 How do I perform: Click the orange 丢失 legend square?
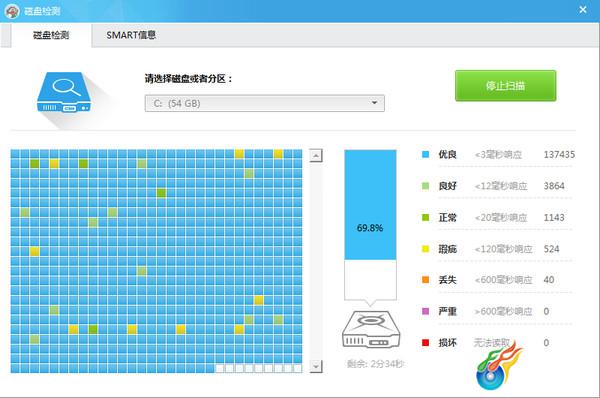coord(425,280)
